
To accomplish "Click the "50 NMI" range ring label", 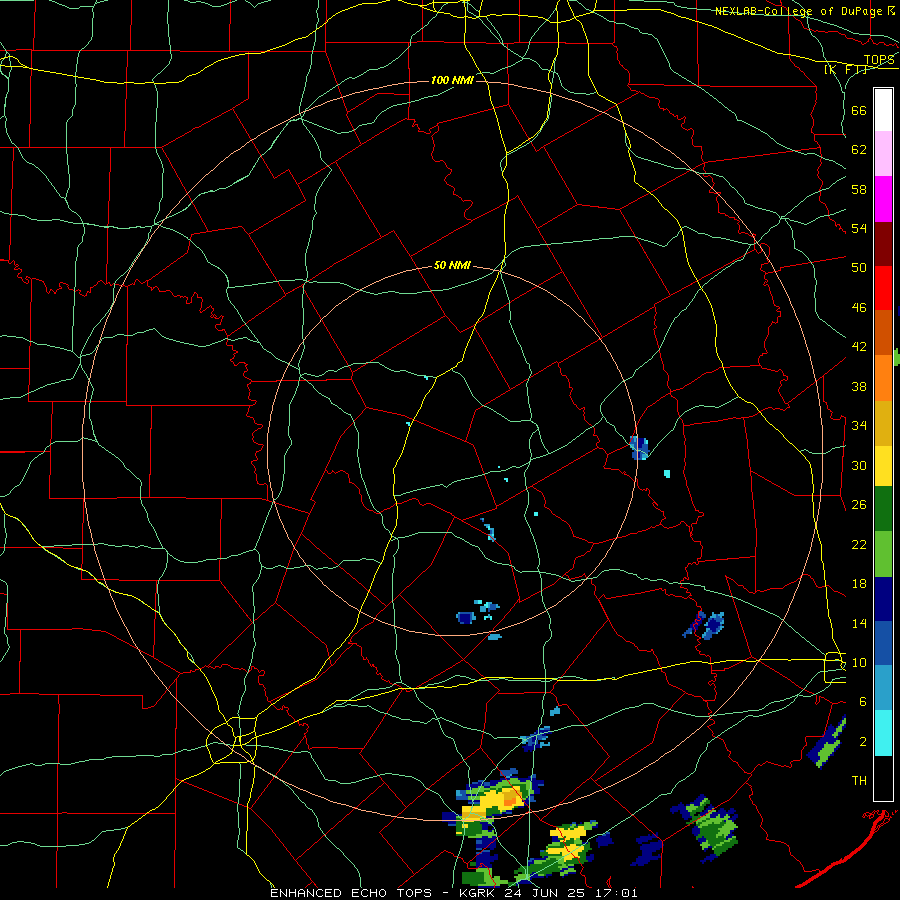I will click(x=452, y=265).
